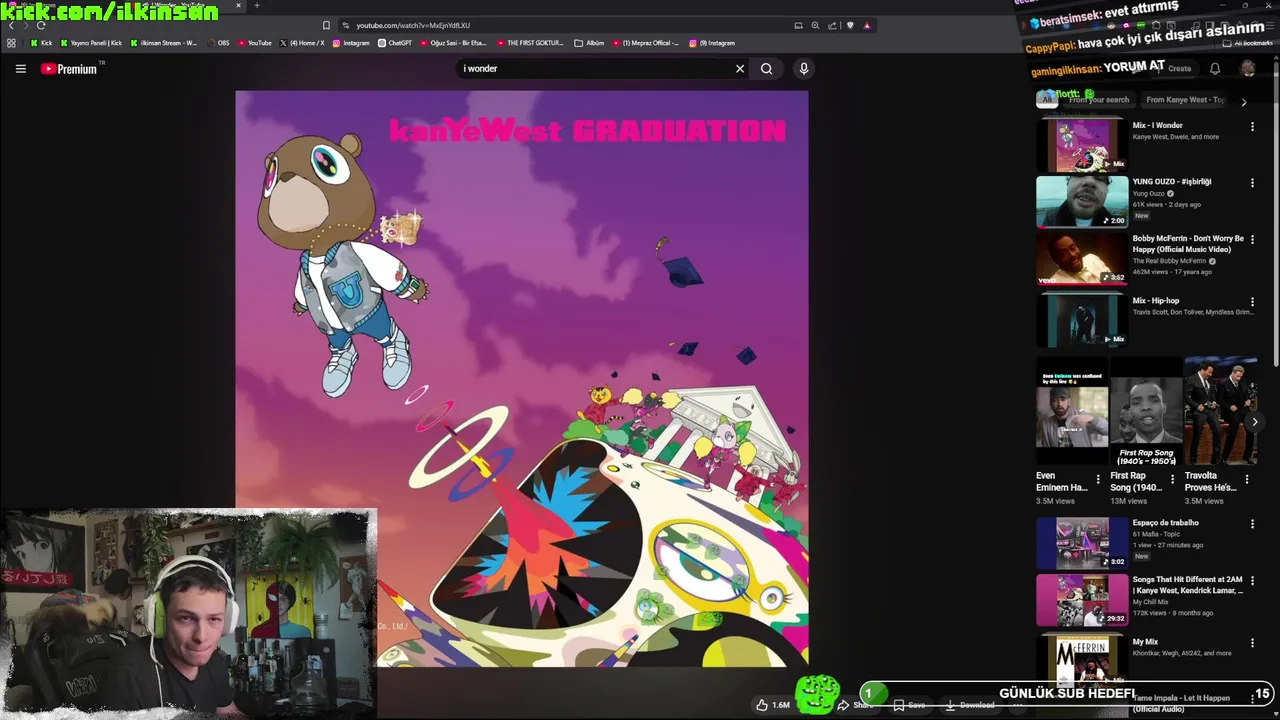Image resolution: width=1280 pixels, height=720 pixels.
Task: Open options for 'My Mix'
Action: pyautogui.click(x=1252, y=643)
